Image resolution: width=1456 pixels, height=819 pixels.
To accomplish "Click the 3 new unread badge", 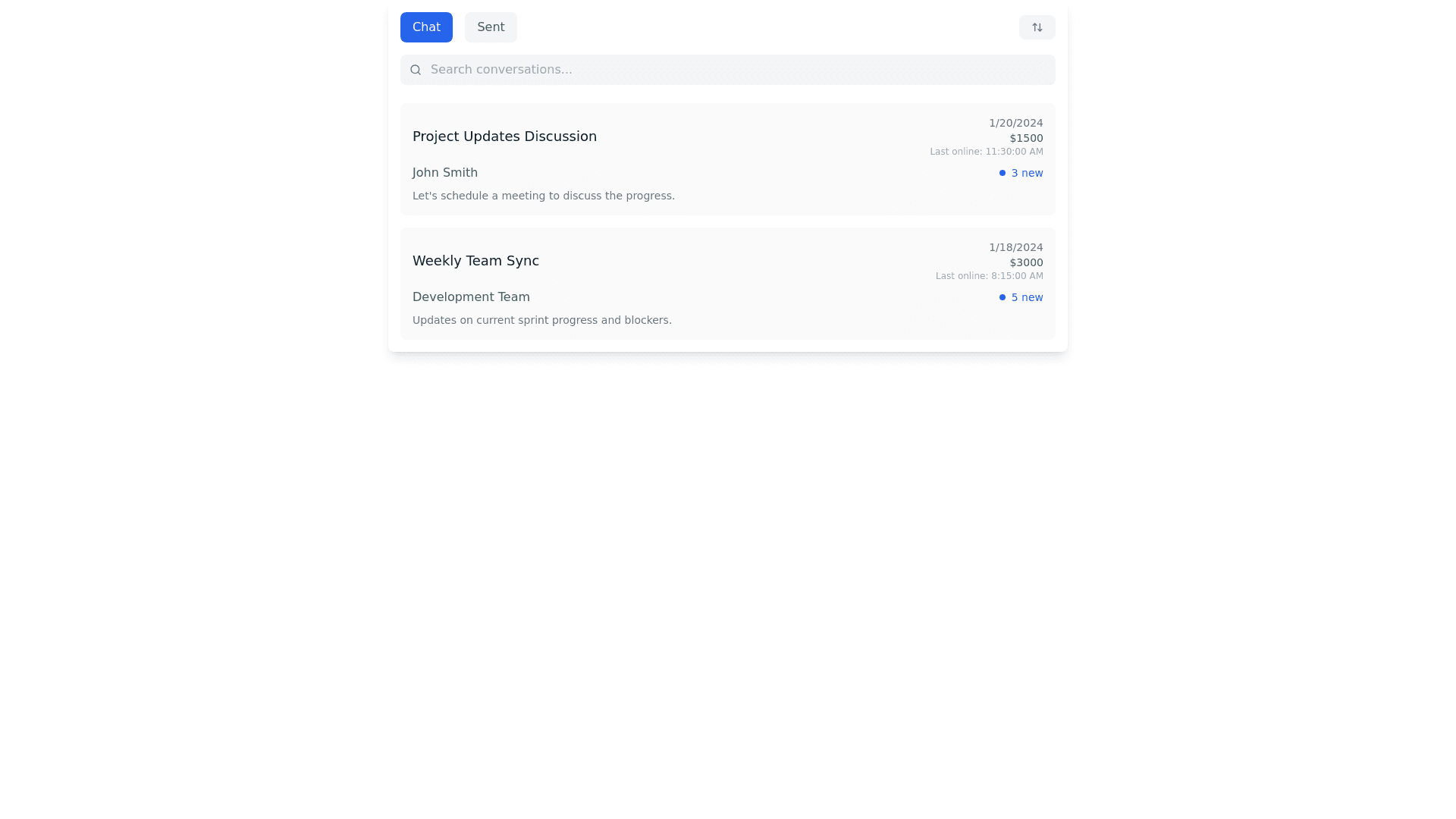I will pyautogui.click(x=1027, y=173).
